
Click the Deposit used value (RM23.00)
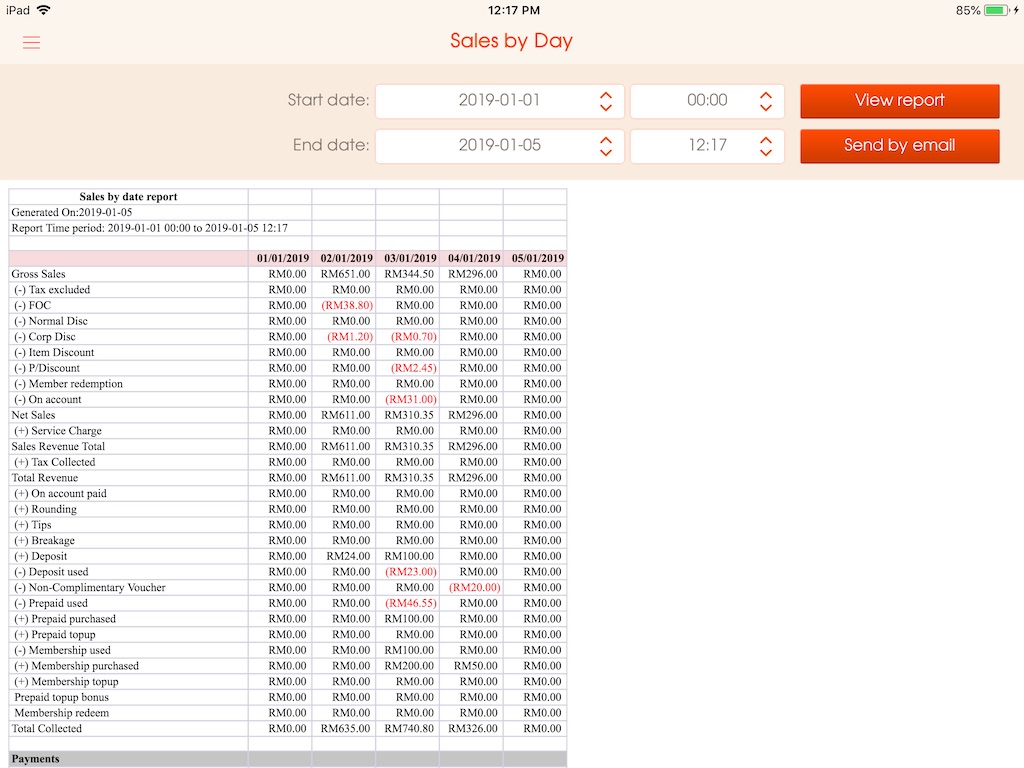coord(411,572)
